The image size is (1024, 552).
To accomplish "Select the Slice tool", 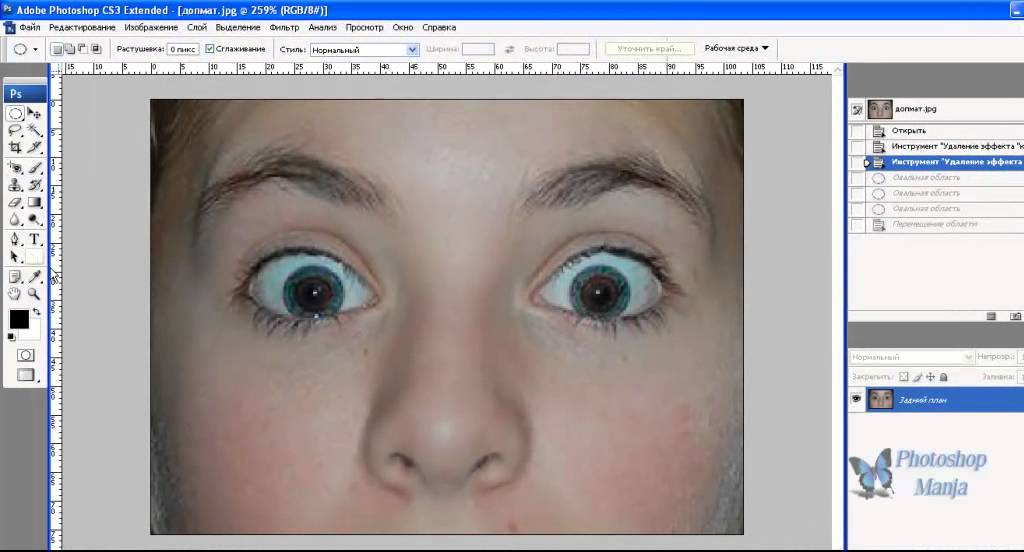I will (x=35, y=148).
